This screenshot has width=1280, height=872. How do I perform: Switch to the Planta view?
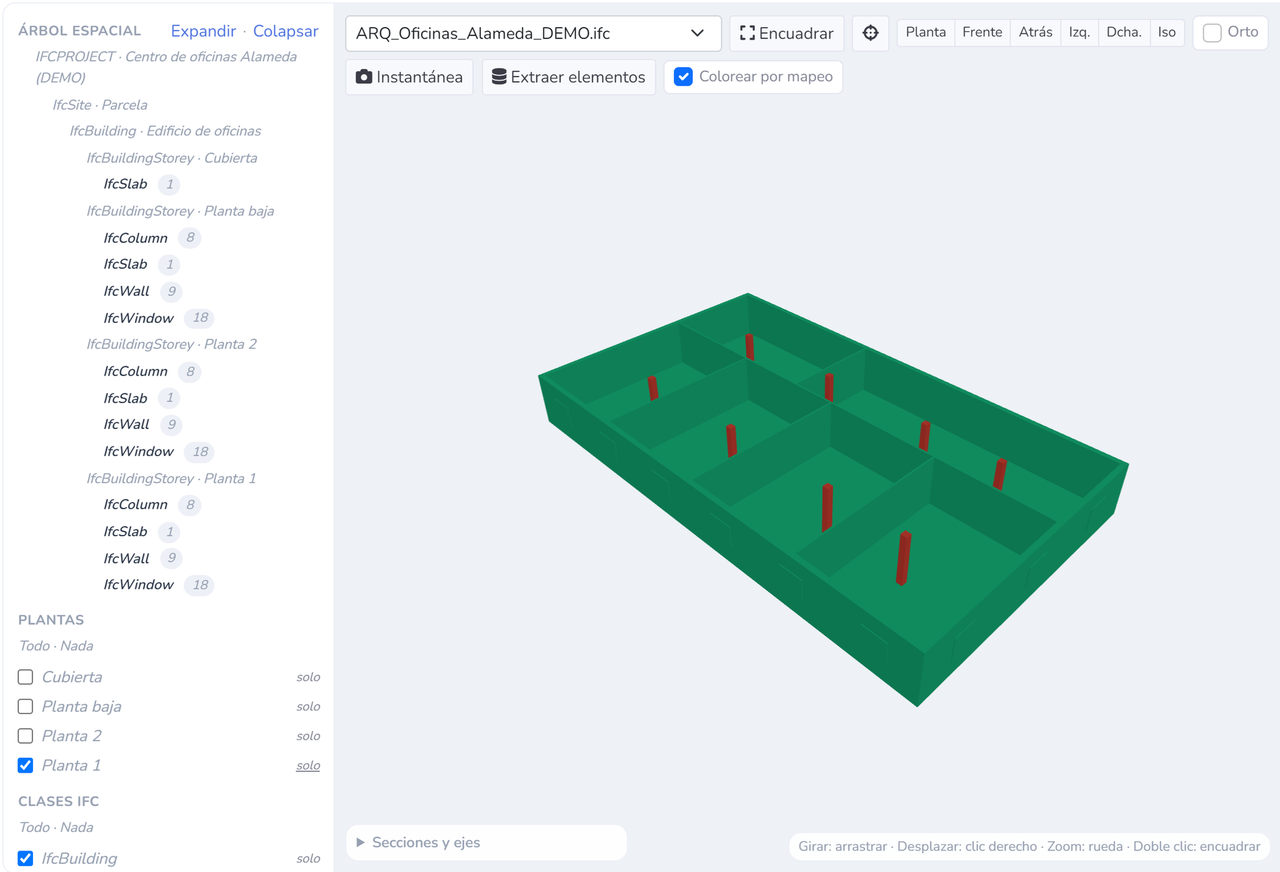[926, 33]
